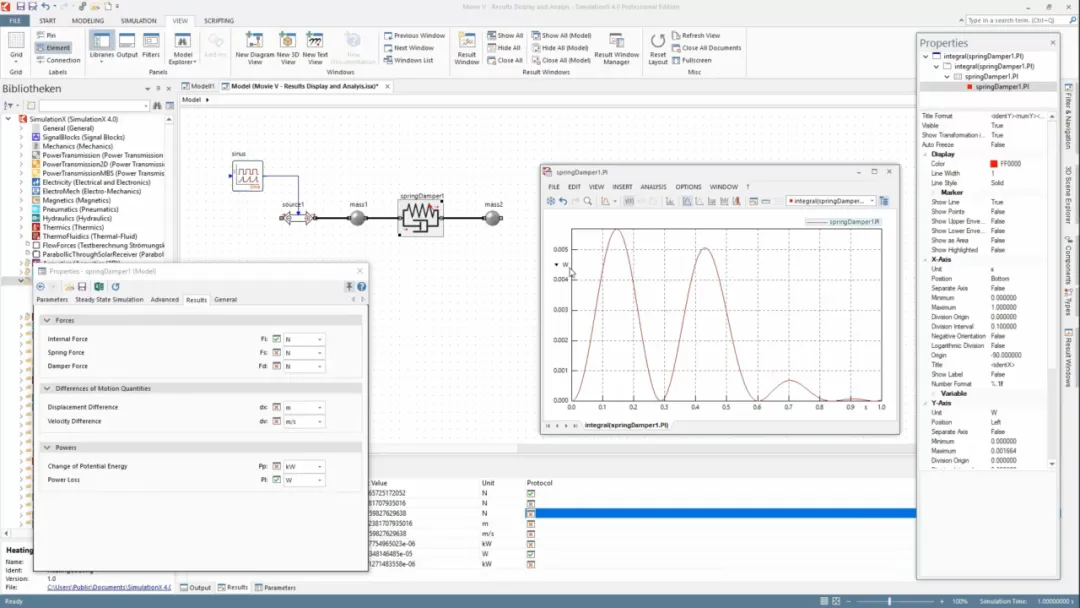This screenshot has width=1080, height=608.
Task: Open the ANALYSIS menu in plot window
Action: click(653, 187)
